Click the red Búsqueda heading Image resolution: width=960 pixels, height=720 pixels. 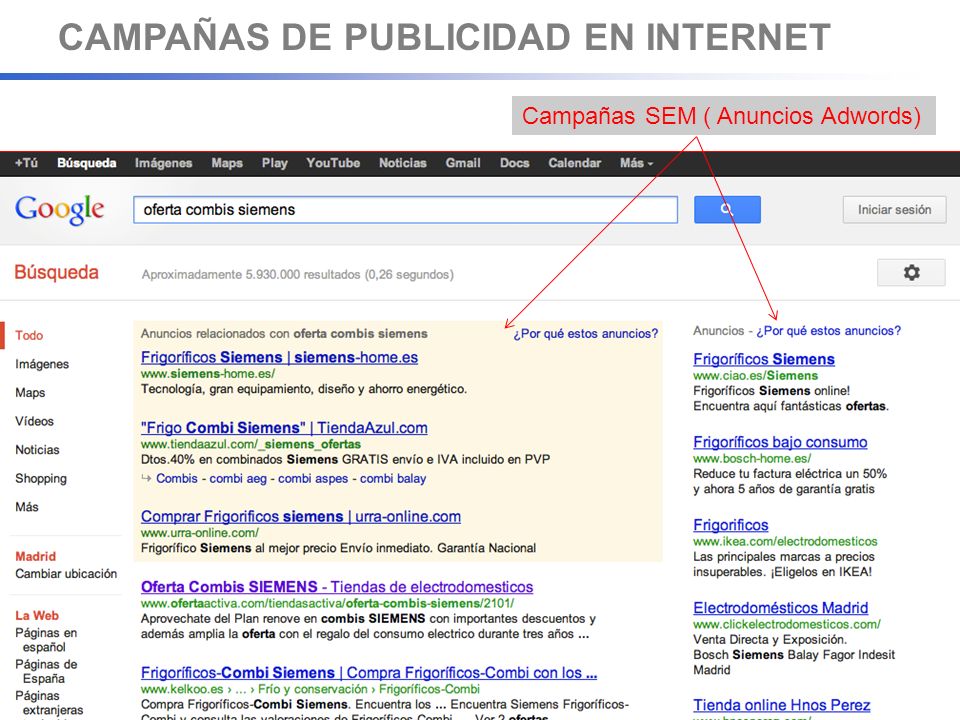tap(56, 272)
